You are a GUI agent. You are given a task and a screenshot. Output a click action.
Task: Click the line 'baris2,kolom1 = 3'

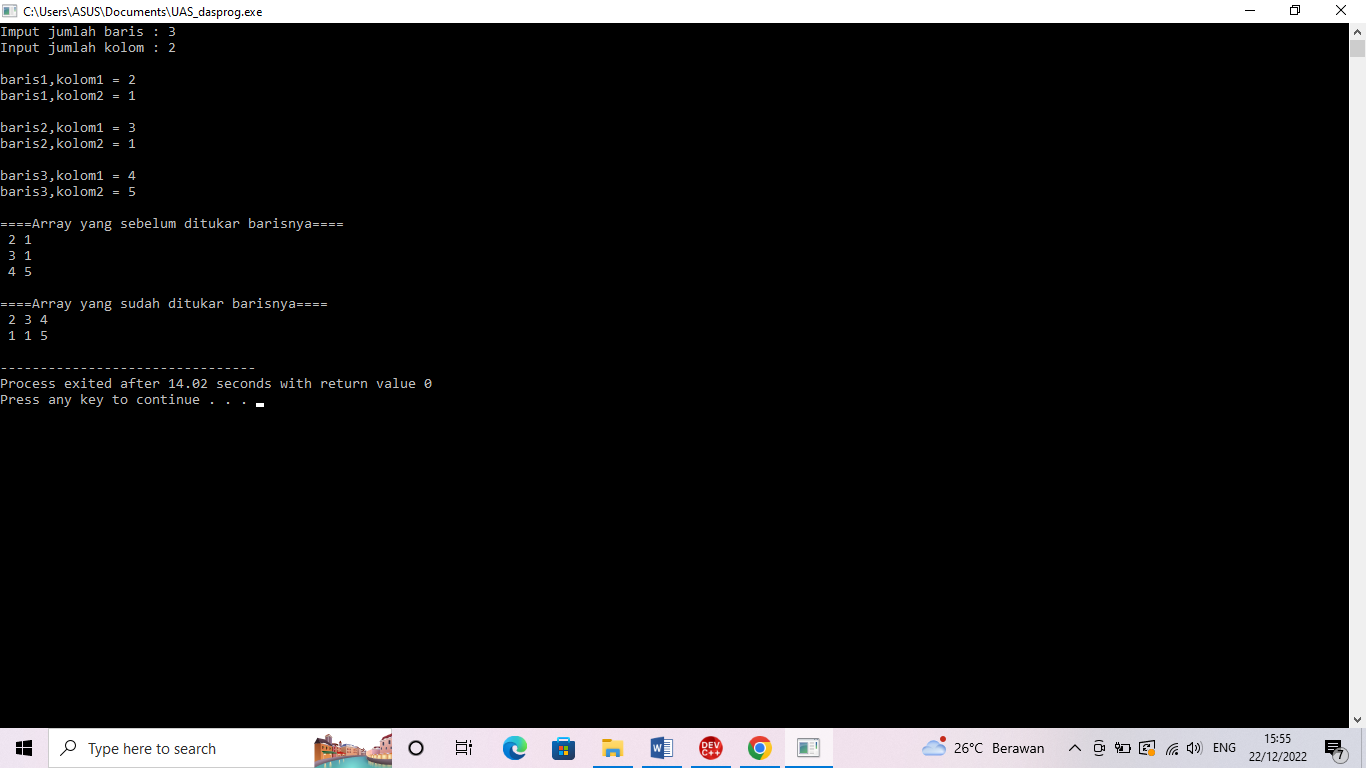point(68,128)
